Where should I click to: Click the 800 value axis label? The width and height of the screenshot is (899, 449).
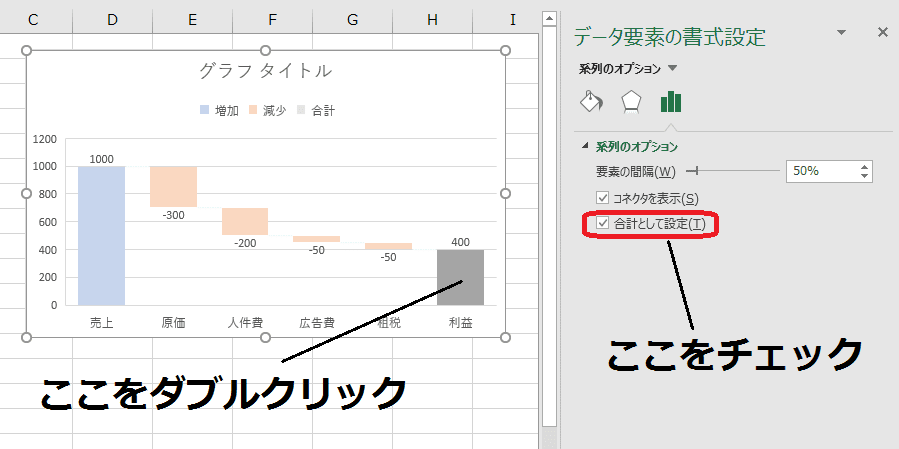pos(48,194)
